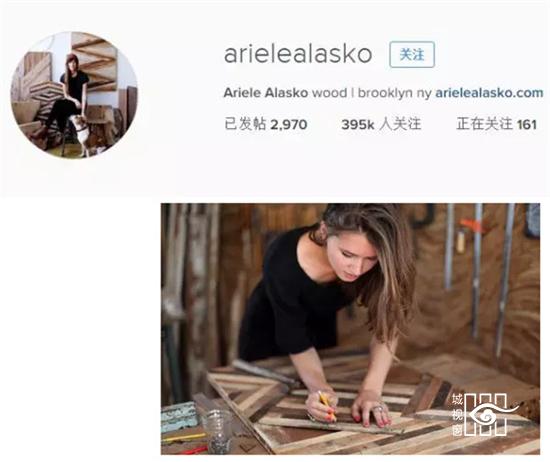Click the wood | brooklyn ny bio text
This screenshot has width=550, height=462.
coord(371,93)
